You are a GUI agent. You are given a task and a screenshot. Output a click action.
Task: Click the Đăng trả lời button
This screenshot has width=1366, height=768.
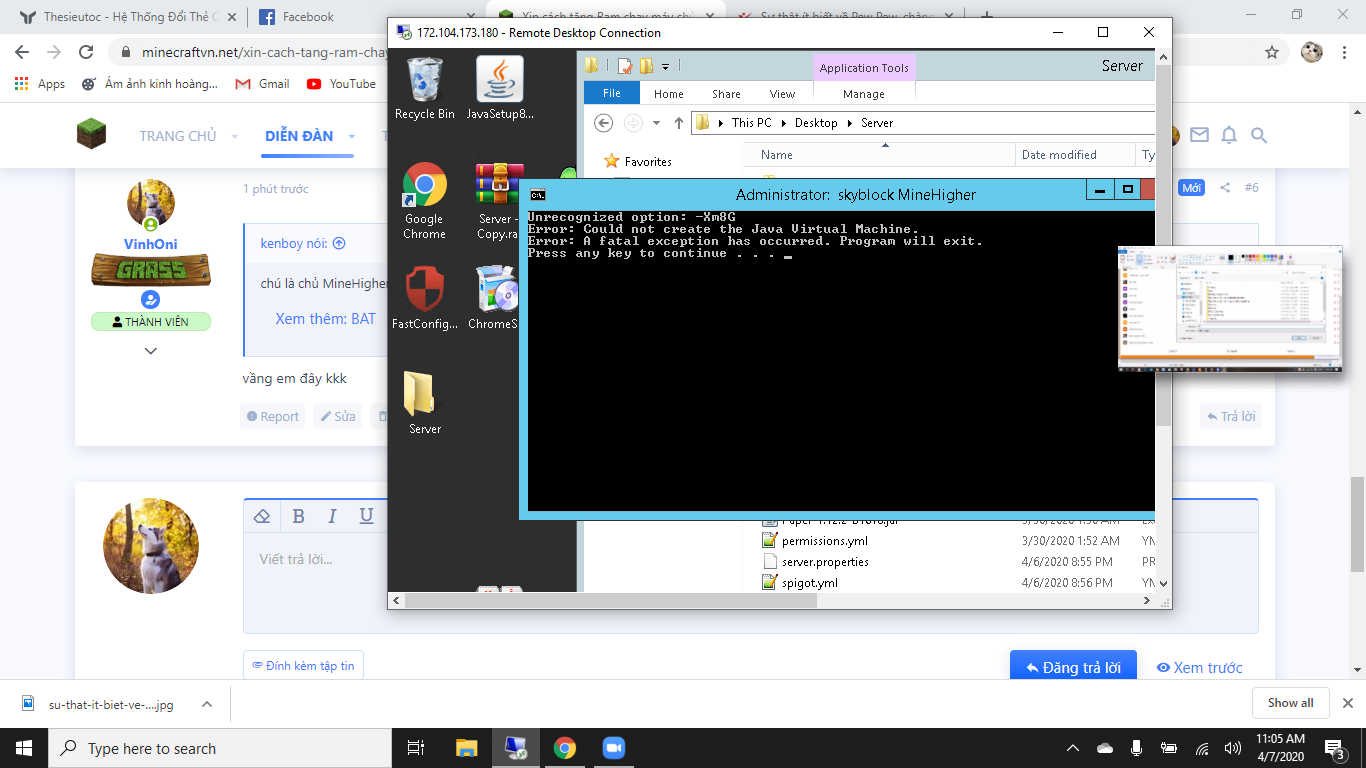pos(1072,667)
